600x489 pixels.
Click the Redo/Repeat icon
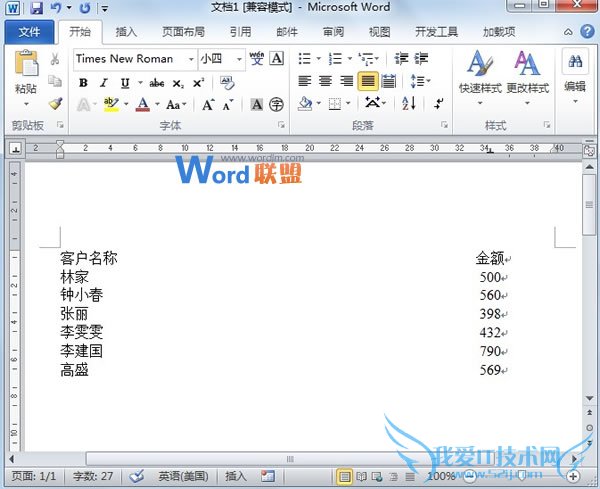pyautogui.click(x=85, y=8)
